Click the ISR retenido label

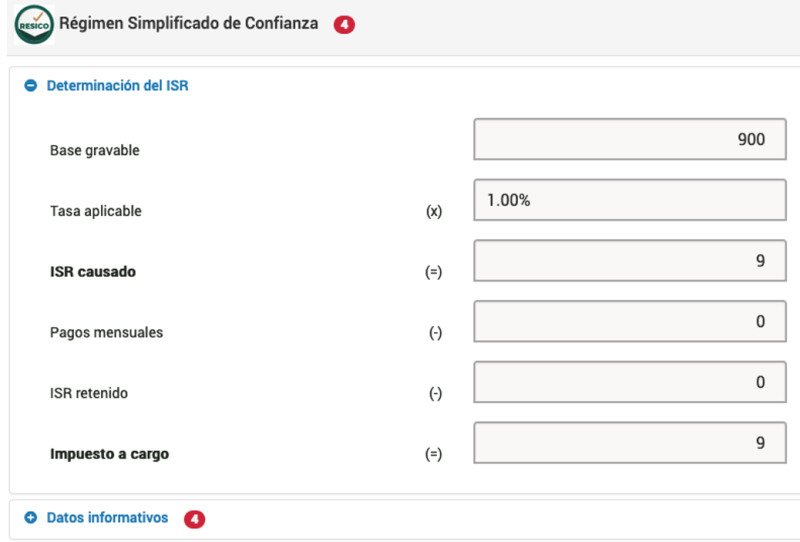click(89, 393)
